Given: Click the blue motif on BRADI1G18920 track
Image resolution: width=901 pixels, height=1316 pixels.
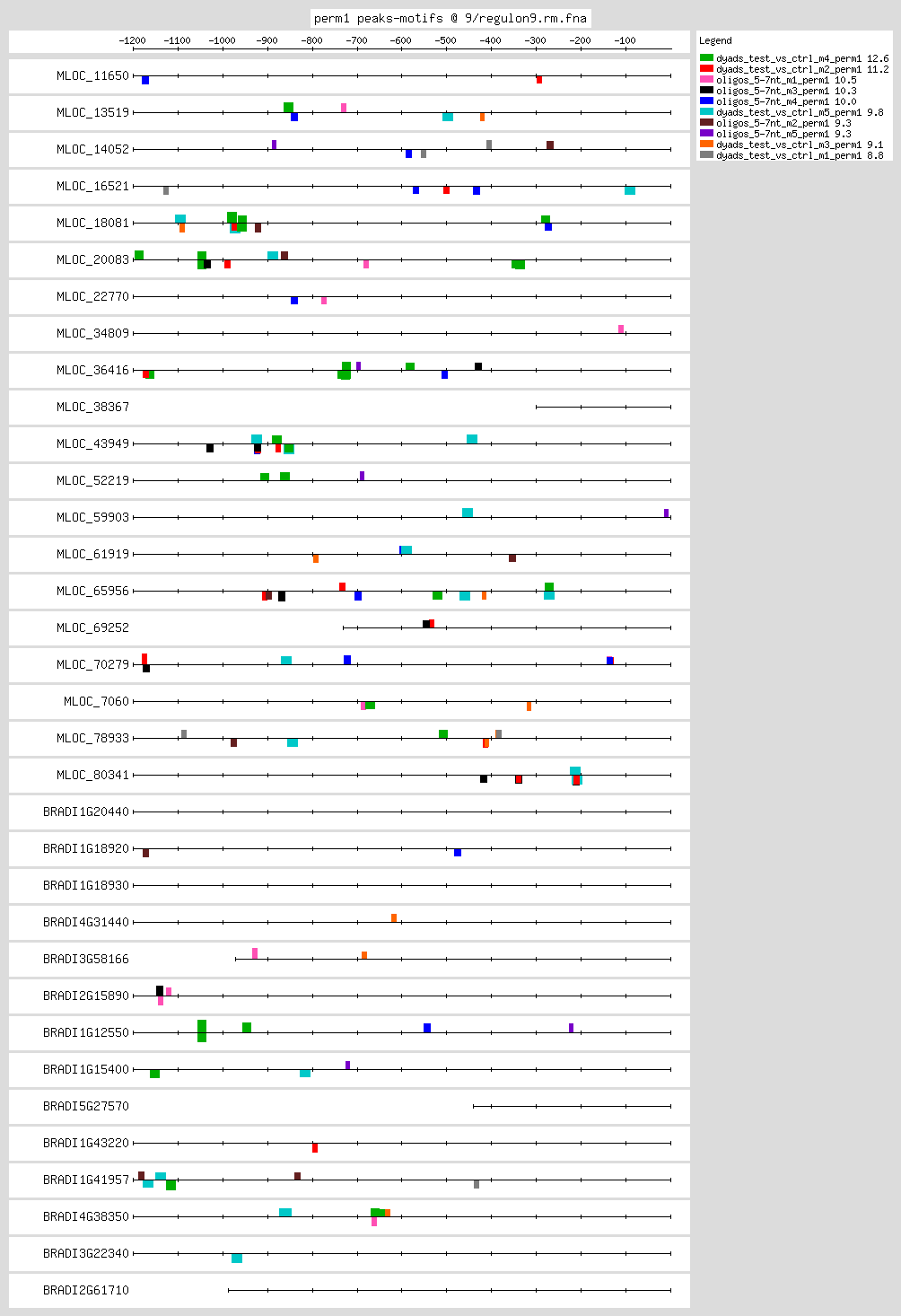Looking at the screenshot, I should pos(458,853).
